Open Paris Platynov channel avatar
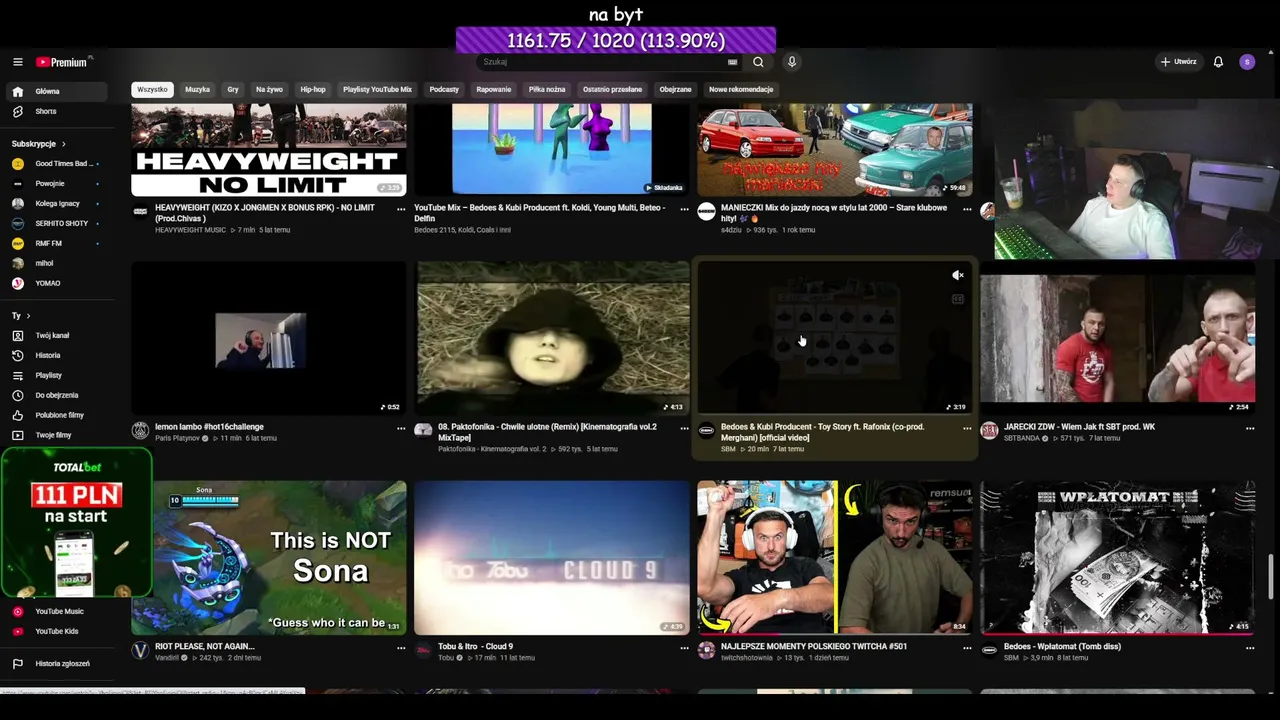The height and width of the screenshot is (720, 1280). (140, 431)
